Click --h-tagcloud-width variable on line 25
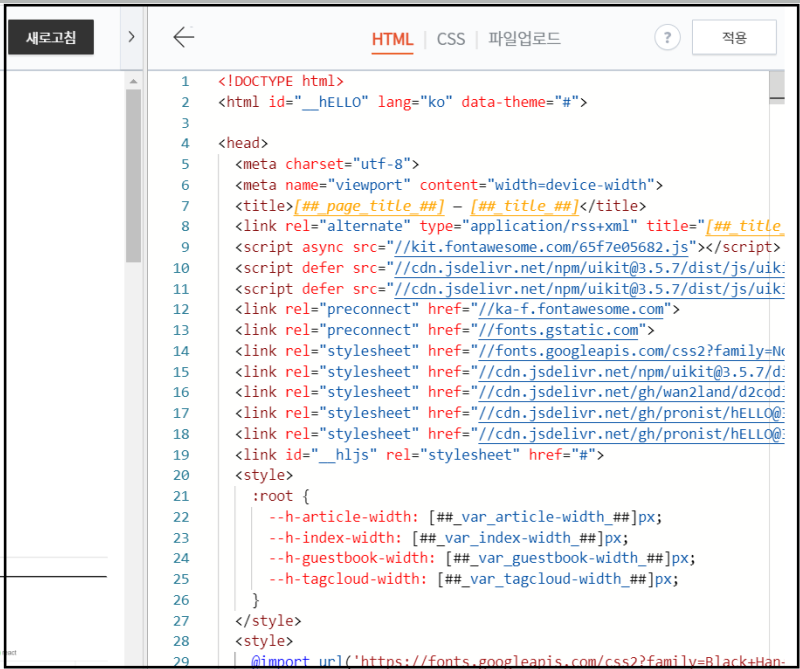This screenshot has width=800, height=669. (348, 579)
